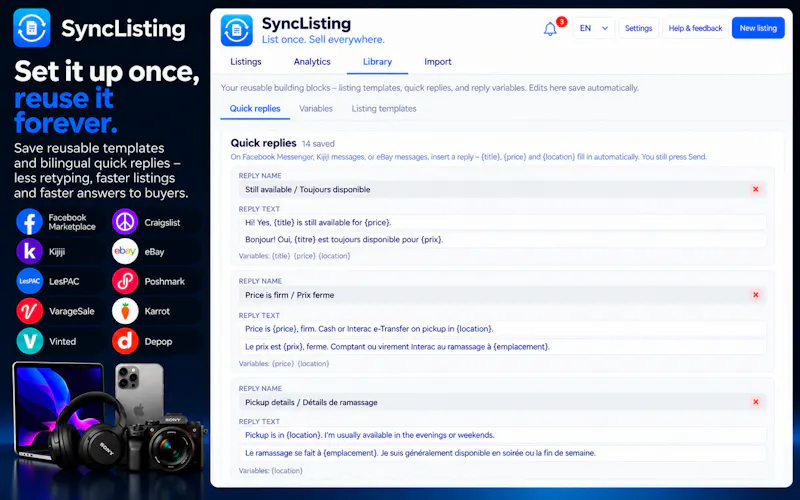800x500 pixels.
Task: Insert {location} variable in Pickup details reply
Action: (287, 470)
